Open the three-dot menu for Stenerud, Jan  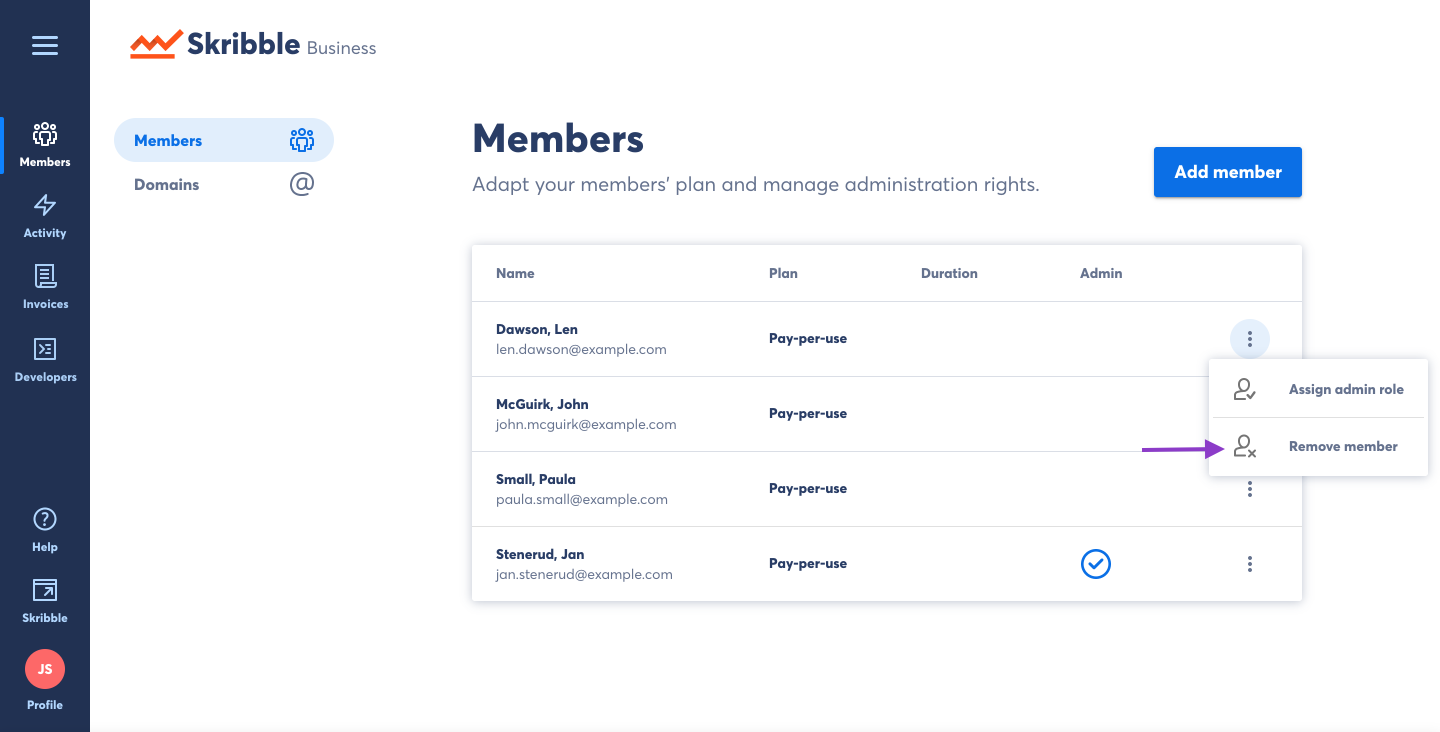click(x=1250, y=564)
